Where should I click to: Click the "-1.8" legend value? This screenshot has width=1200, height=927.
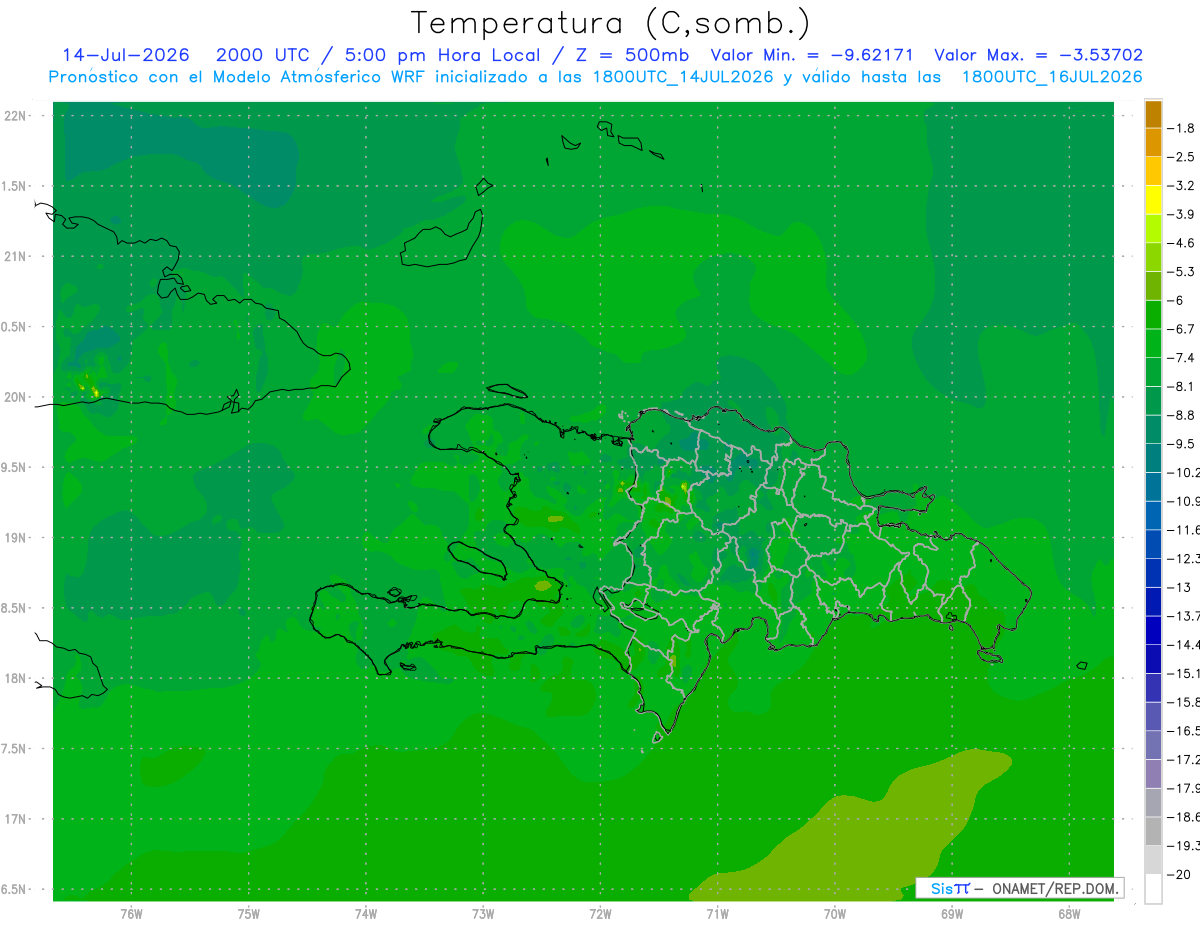pos(1181,128)
